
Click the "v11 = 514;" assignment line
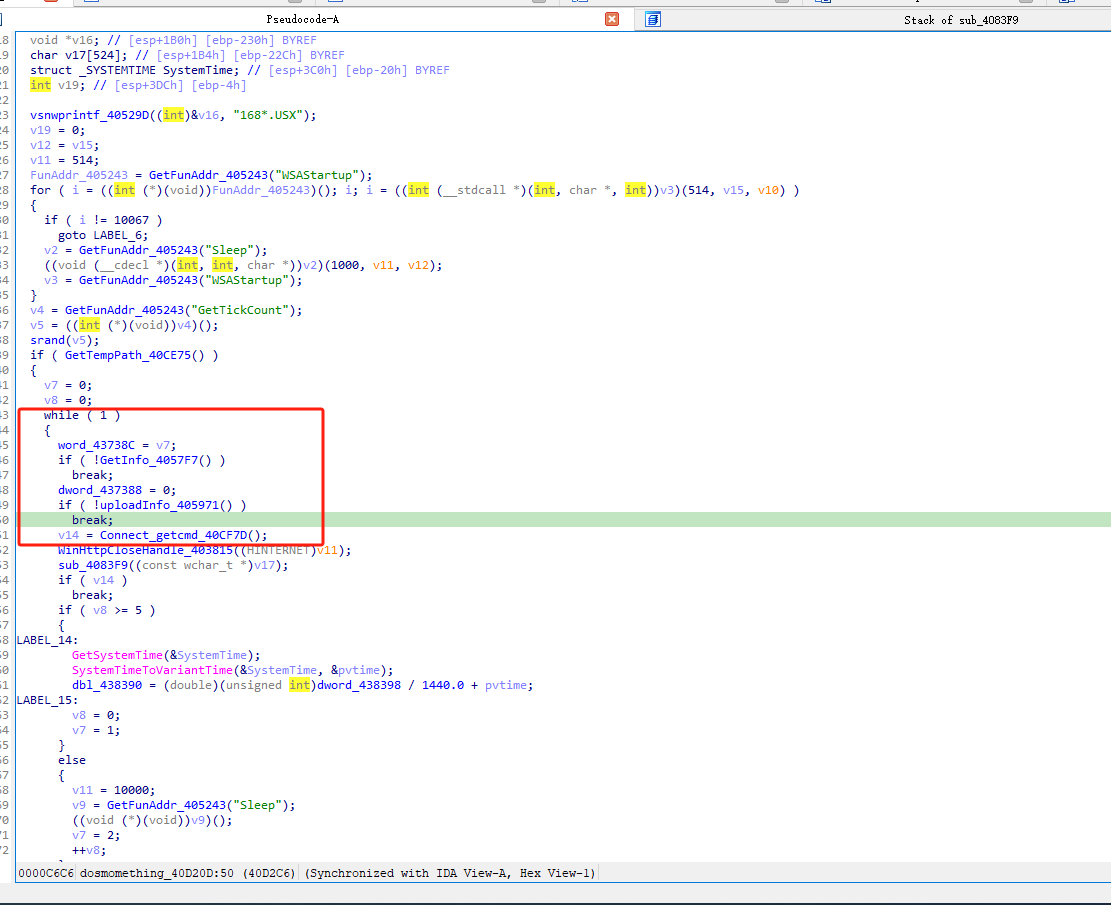point(64,160)
